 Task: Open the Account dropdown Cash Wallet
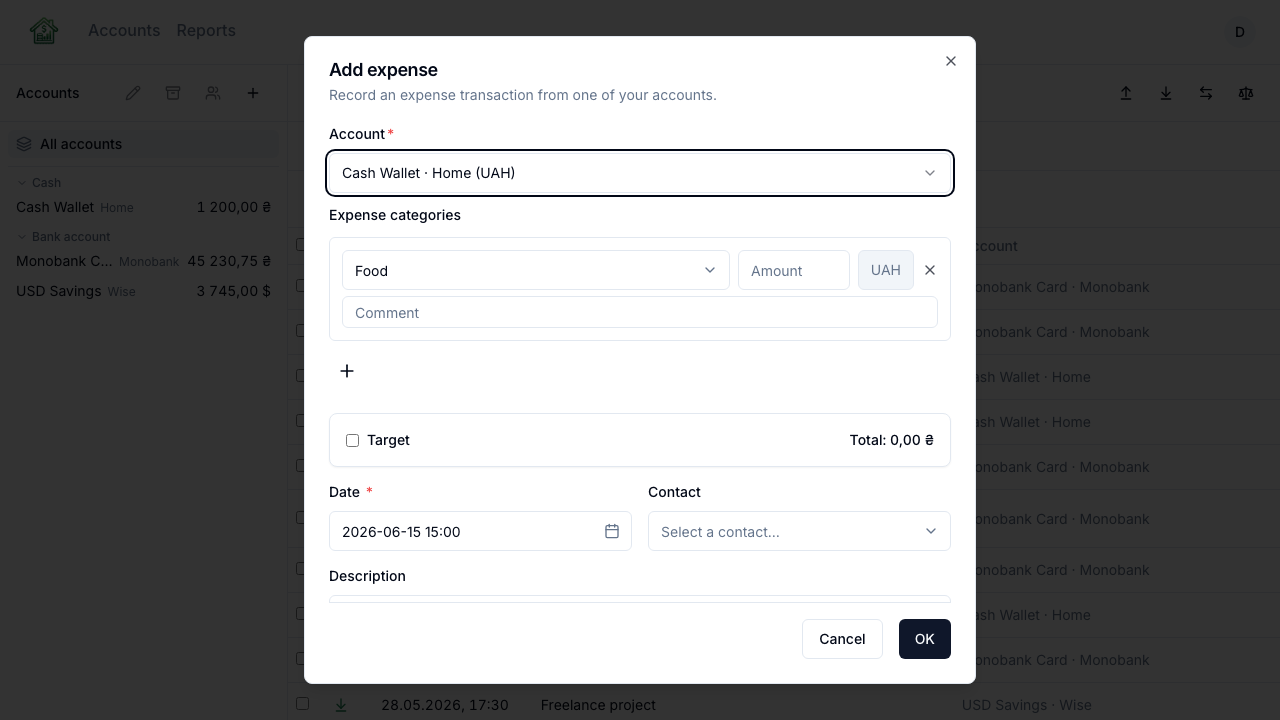click(x=640, y=173)
